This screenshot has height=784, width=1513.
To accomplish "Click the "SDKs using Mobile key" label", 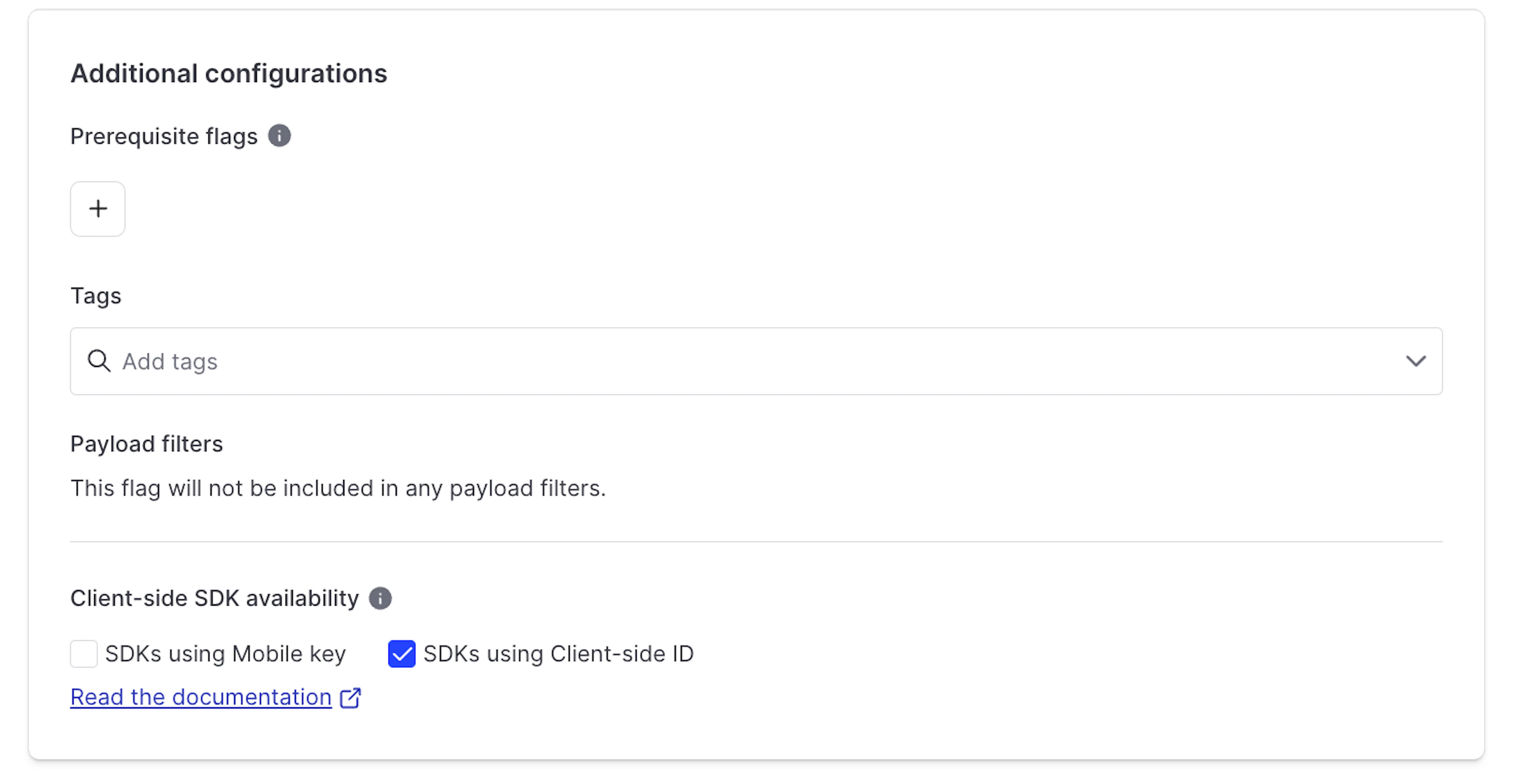I will (225, 654).
